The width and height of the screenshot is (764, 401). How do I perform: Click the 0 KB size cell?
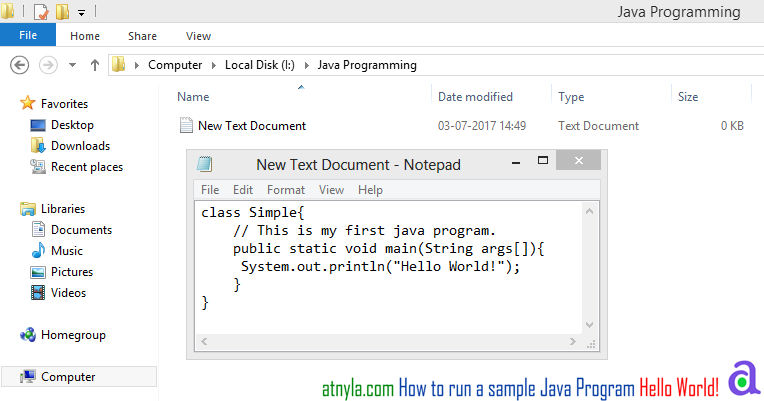(x=732, y=126)
